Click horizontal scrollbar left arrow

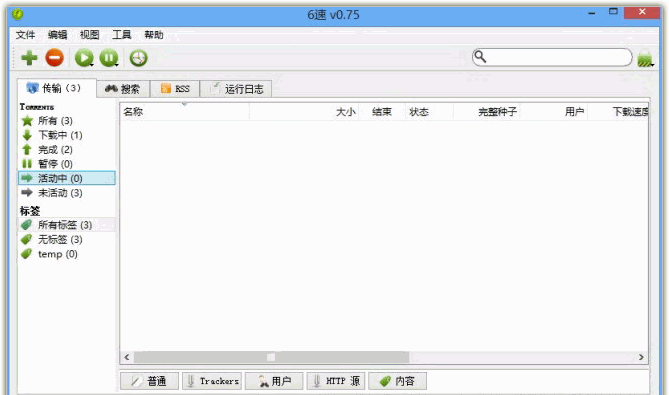pos(127,357)
